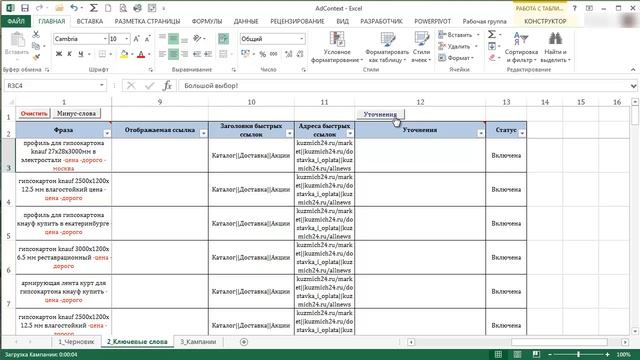
Task: Click the Insert Function fx icon
Action: tap(167, 86)
